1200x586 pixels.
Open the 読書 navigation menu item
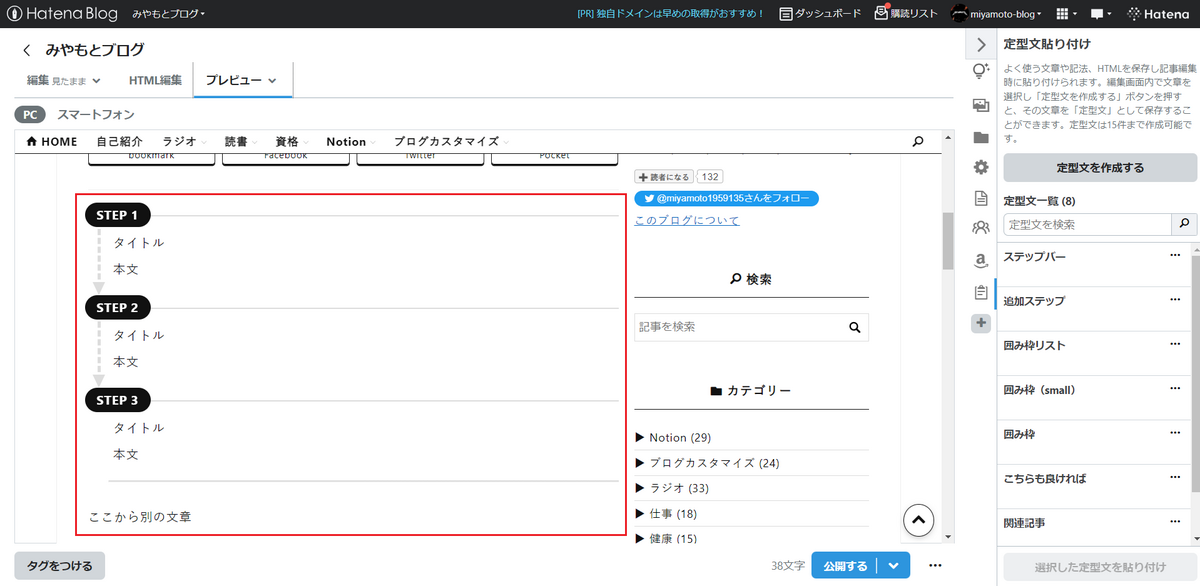point(240,142)
